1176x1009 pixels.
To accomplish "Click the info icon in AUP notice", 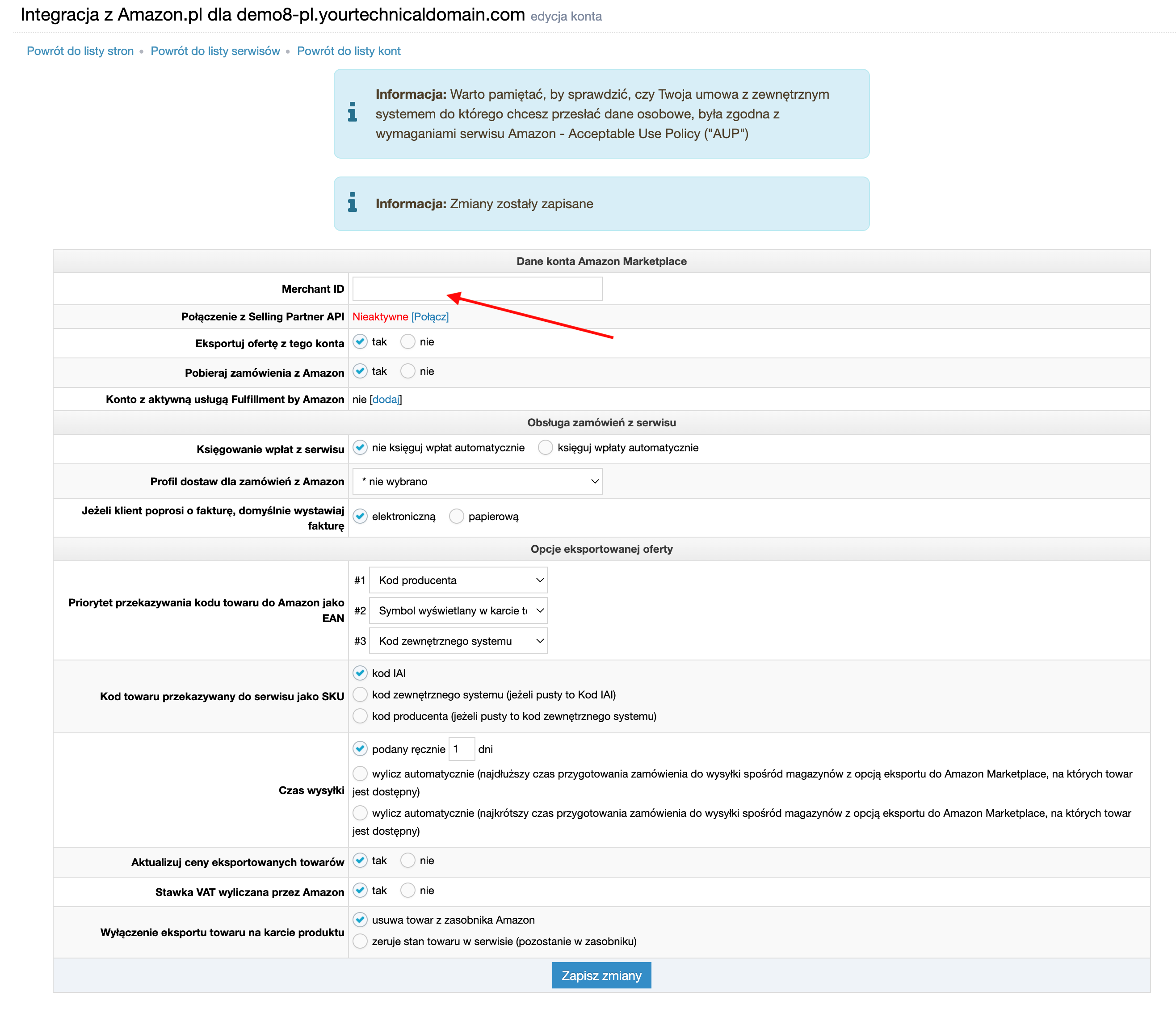I will (x=353, y=112).
